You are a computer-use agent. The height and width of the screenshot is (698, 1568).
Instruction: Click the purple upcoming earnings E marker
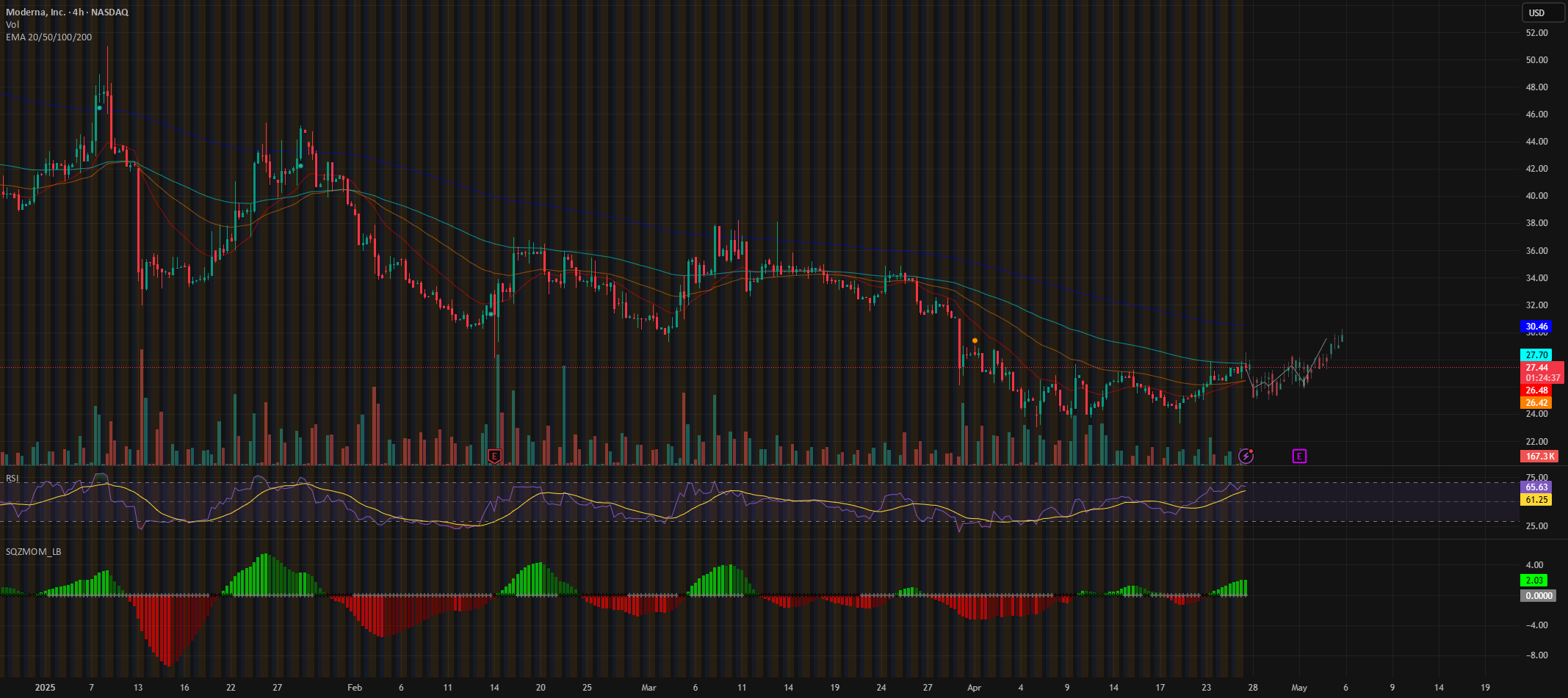(1299, 457)
